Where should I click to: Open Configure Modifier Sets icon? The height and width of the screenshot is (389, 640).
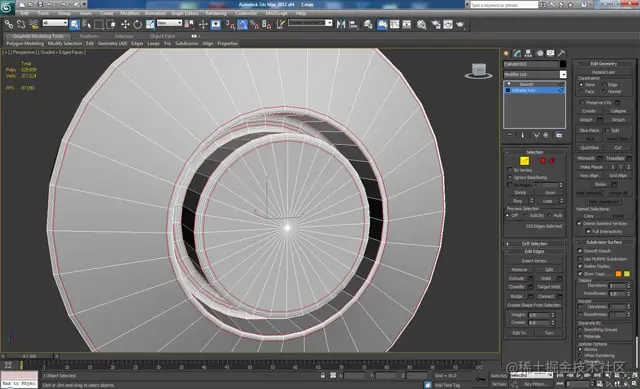[558, 135]
